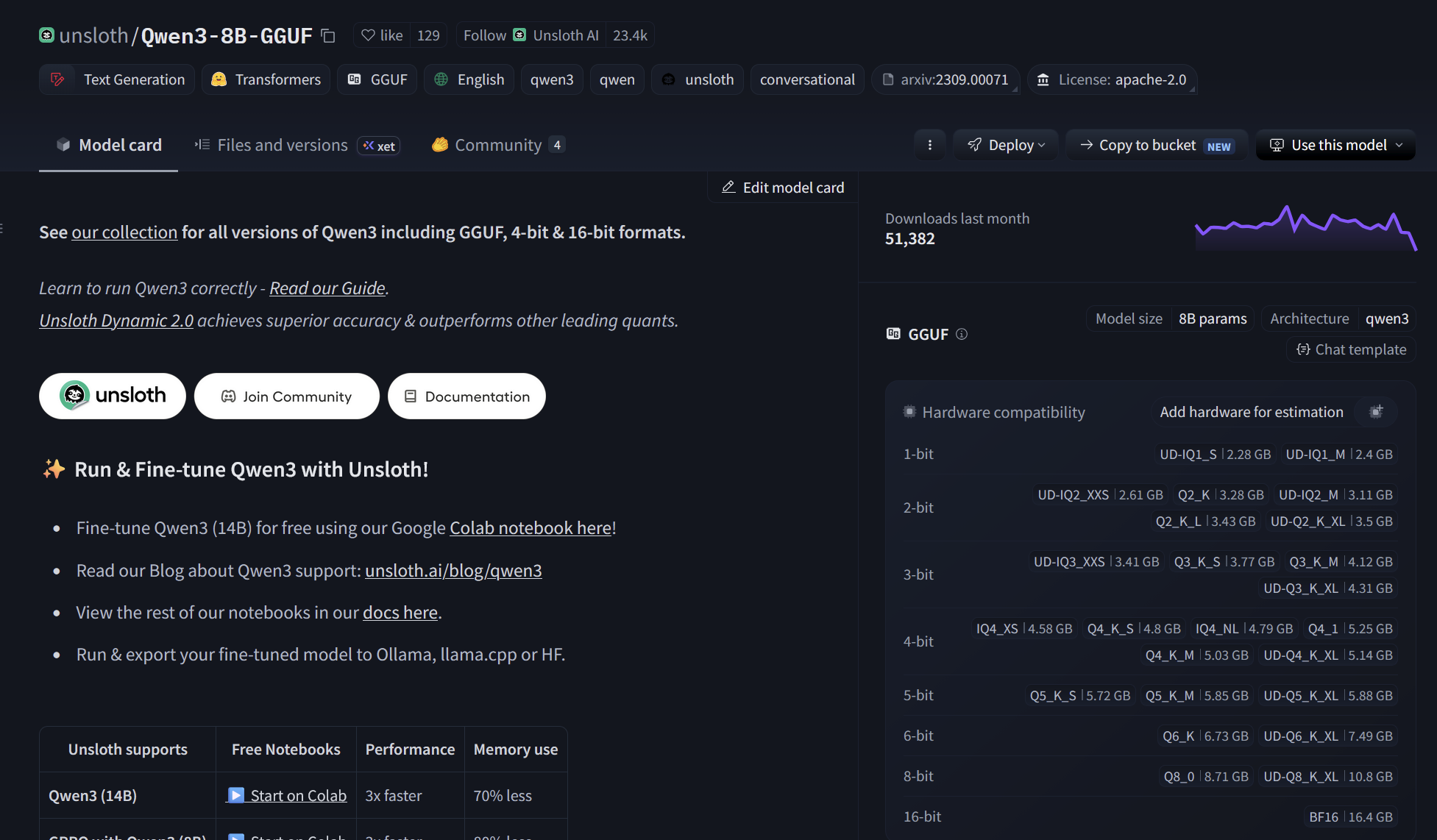1437x840 pixels.
Task: Click the like button
Action: pyautogui.click(x=382, y=35)
